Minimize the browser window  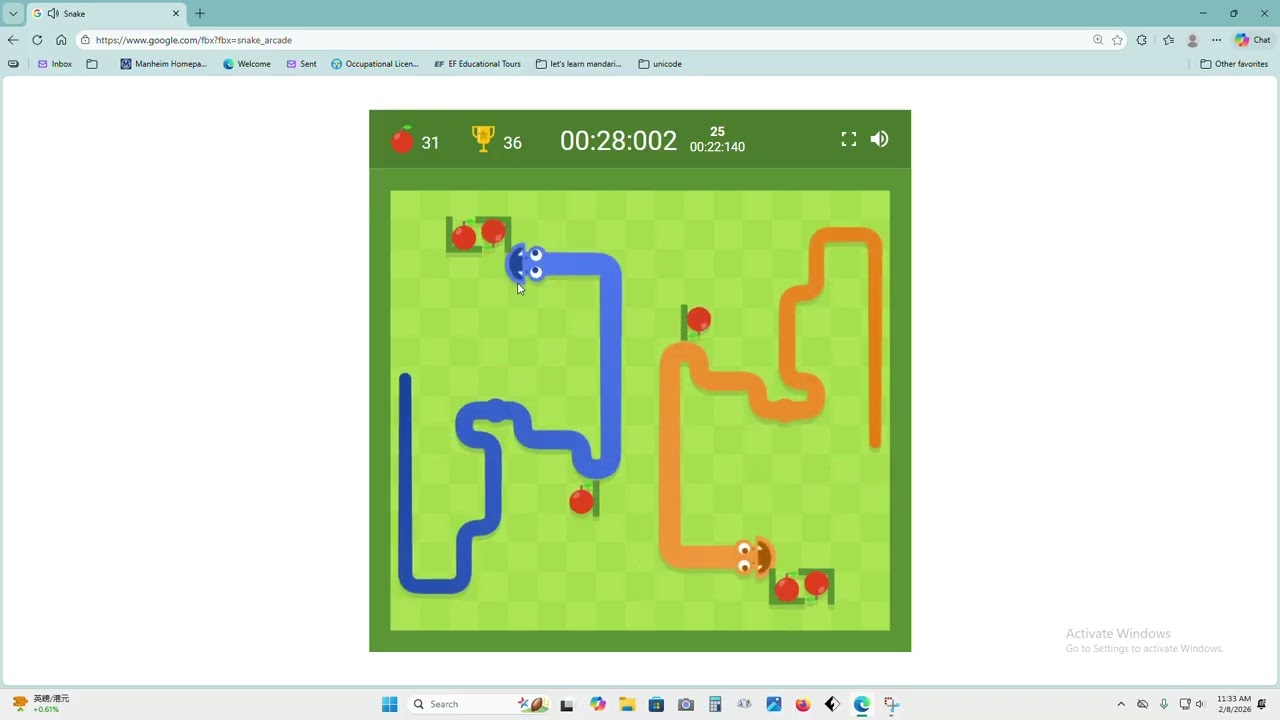pos(1202,14)
